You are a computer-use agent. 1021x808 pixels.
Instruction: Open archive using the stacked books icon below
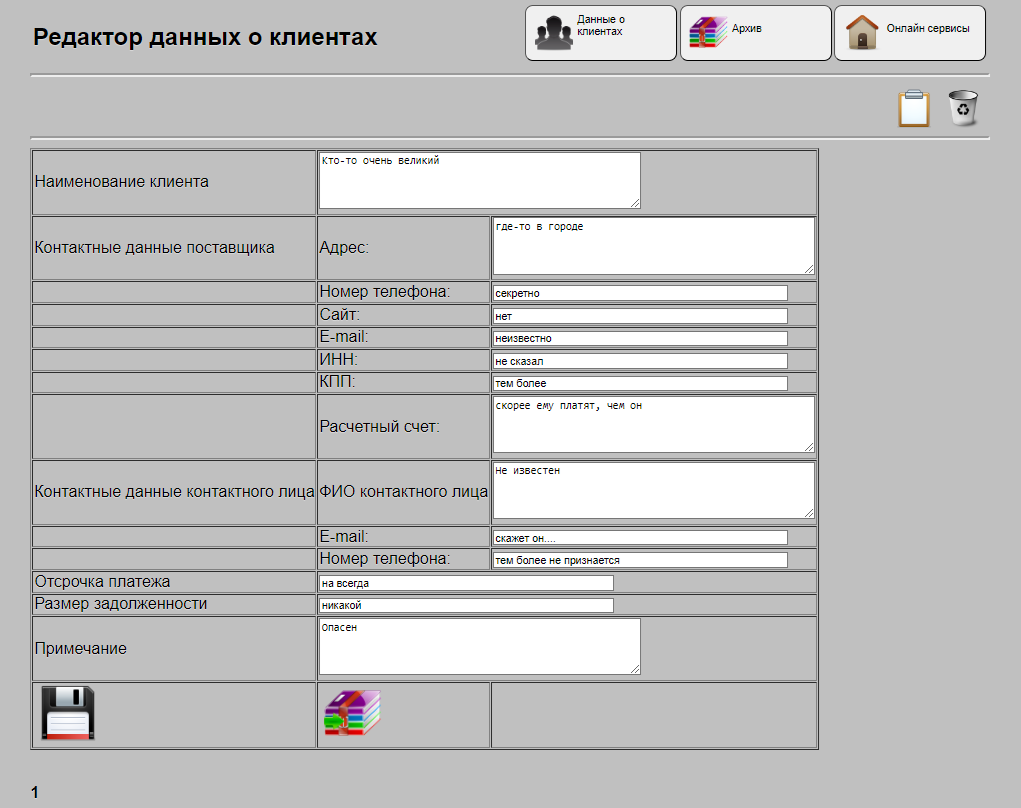coord(350,713)
